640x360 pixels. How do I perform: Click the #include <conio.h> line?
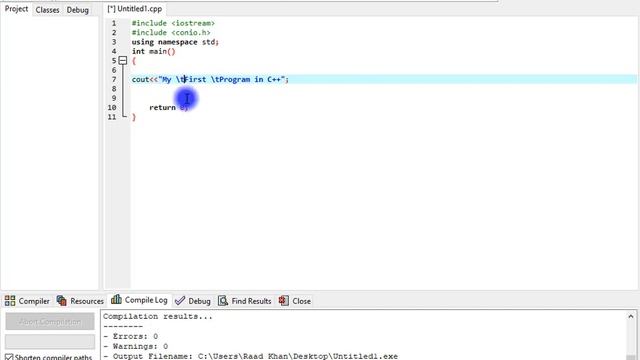tap(171, 33)
